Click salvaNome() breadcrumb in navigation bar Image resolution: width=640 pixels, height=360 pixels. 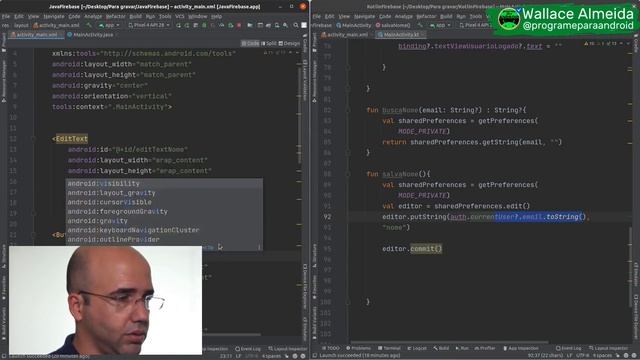(x=393, y=25)
